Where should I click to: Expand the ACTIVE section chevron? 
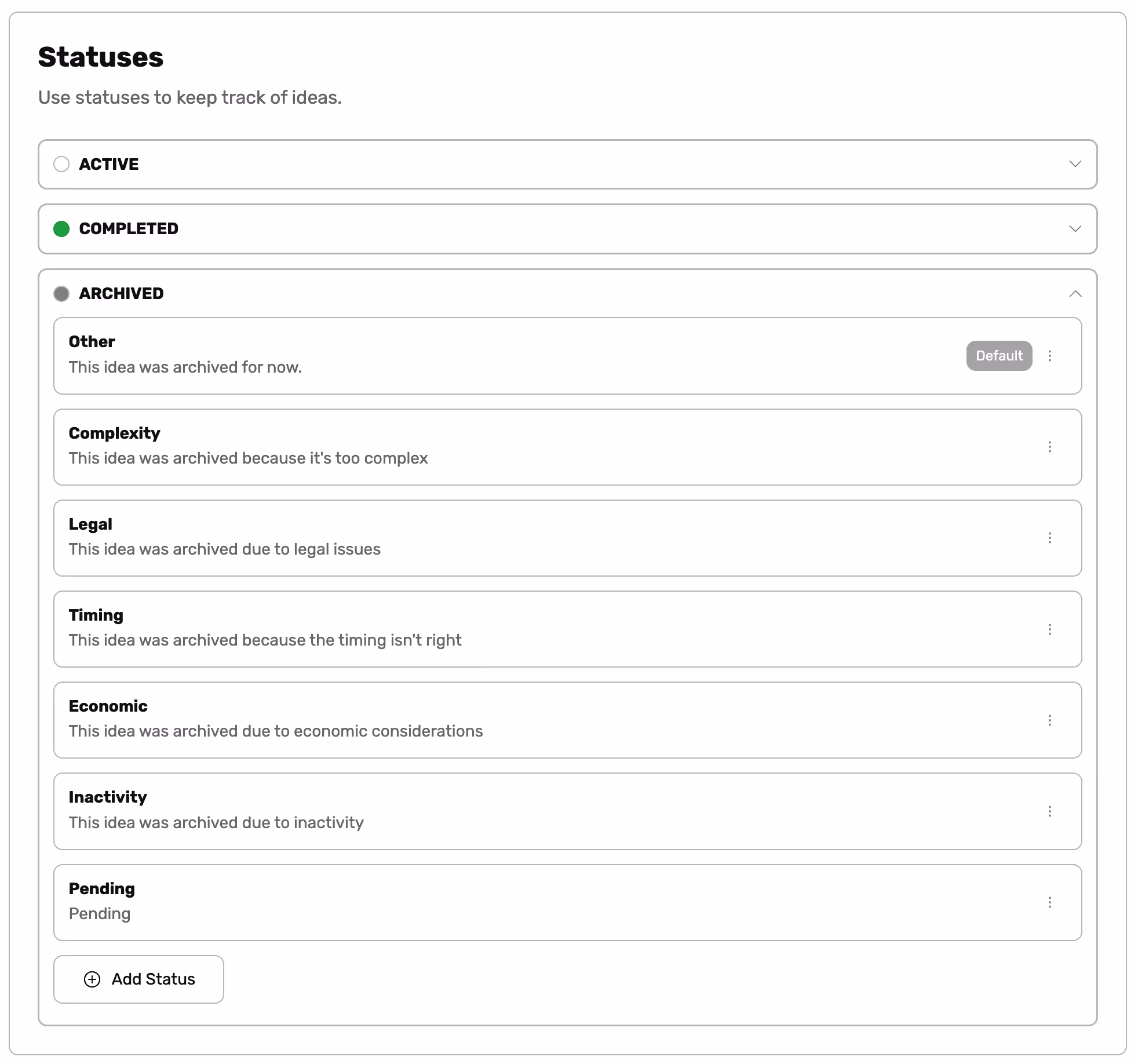(1075, 164)
